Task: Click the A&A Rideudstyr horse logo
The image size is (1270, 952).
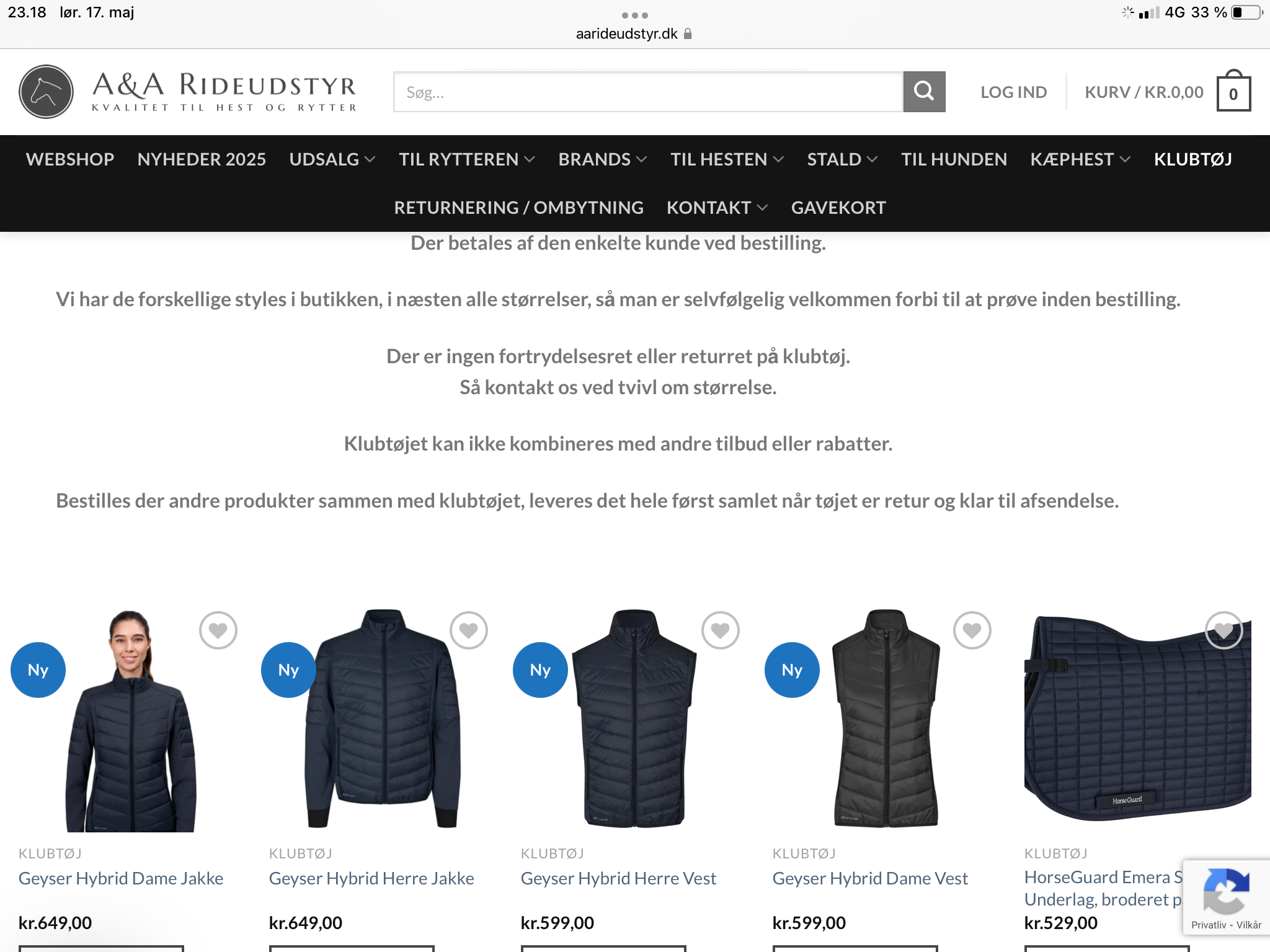Action: coord(46,92)
